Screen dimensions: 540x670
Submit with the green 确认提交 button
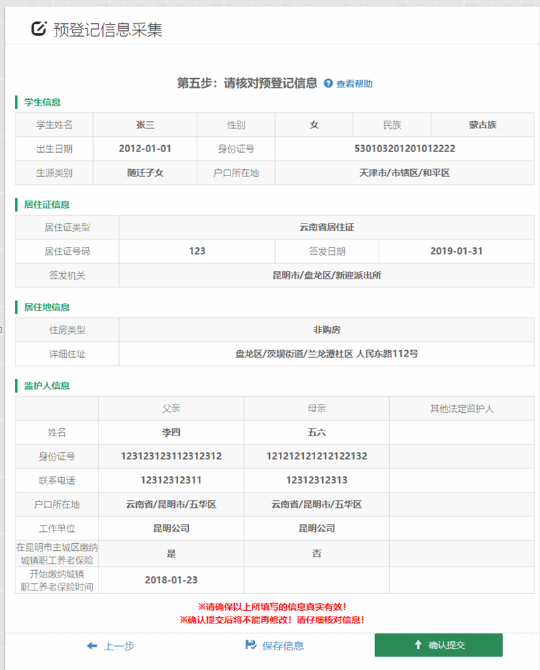[439, 645]
